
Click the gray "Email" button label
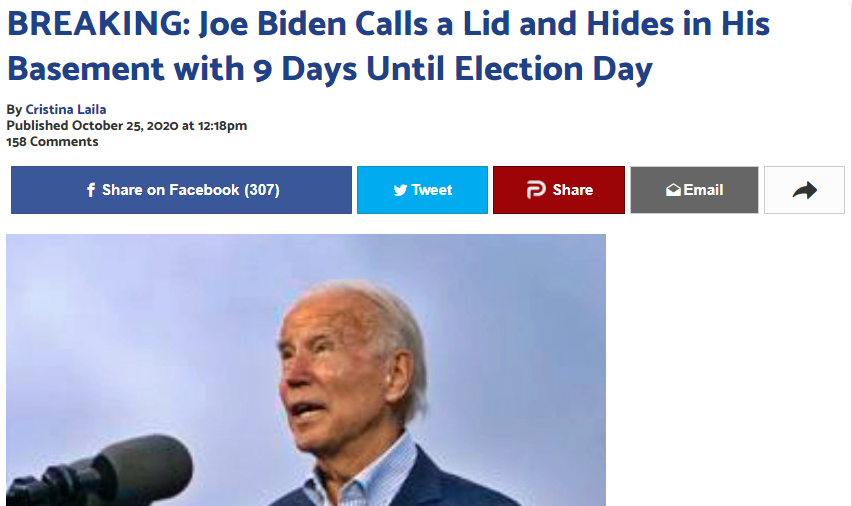703,190
